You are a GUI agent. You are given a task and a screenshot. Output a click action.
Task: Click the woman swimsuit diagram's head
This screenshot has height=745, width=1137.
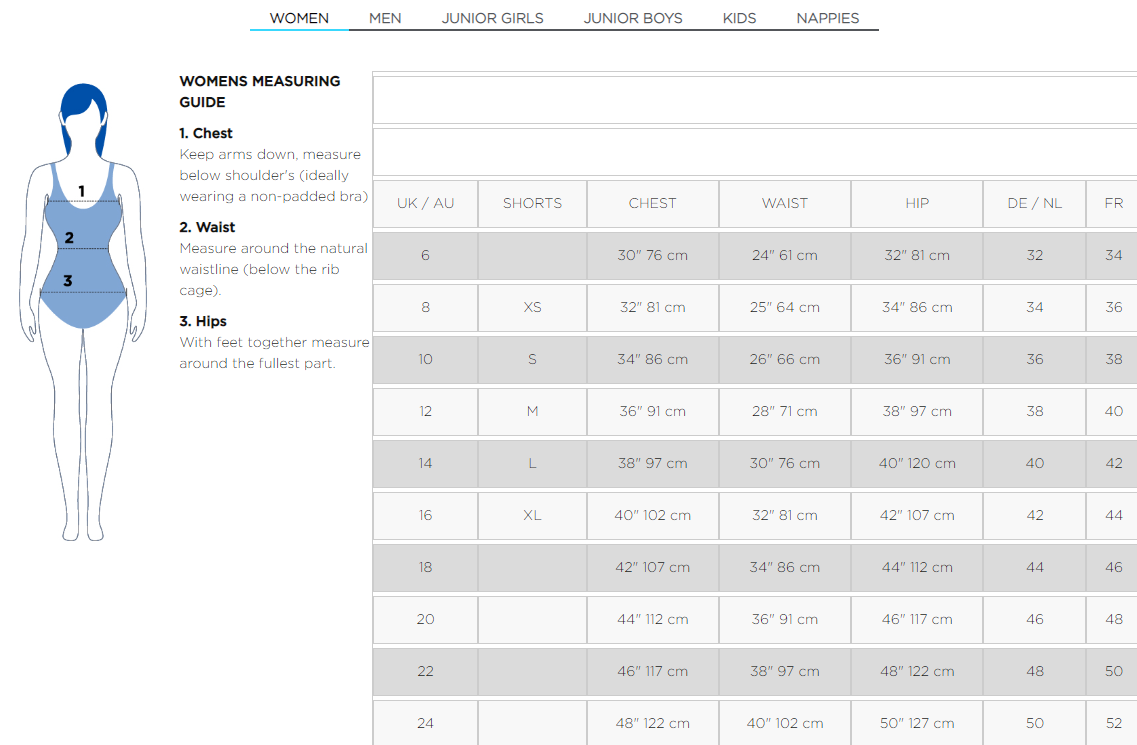point(84,115)
